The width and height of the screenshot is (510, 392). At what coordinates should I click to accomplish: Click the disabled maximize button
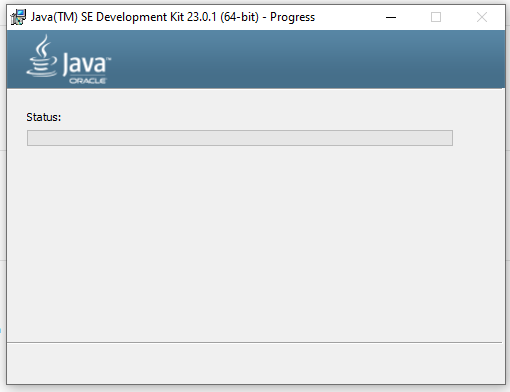[x=436, y=17]
